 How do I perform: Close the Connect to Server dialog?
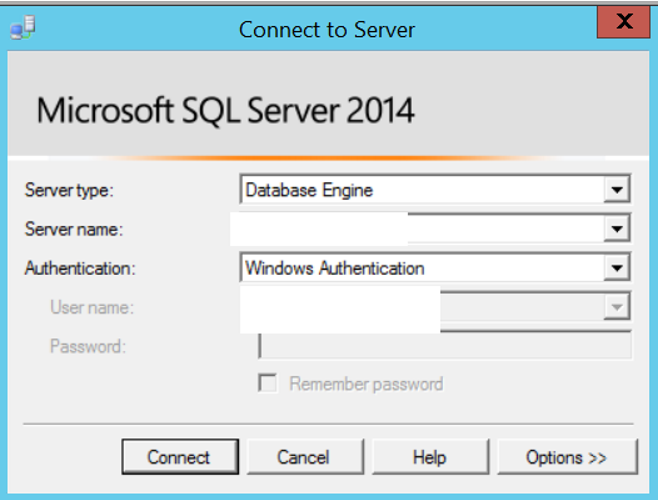(624, 21)
